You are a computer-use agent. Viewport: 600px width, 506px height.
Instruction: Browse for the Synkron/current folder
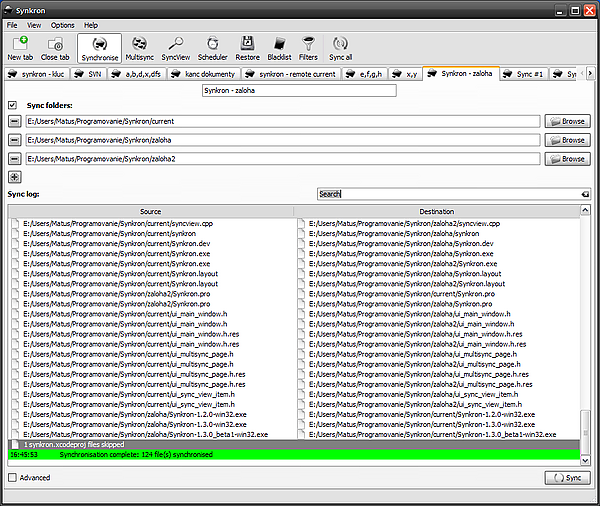pyautogui.click(x=567, y=121)
